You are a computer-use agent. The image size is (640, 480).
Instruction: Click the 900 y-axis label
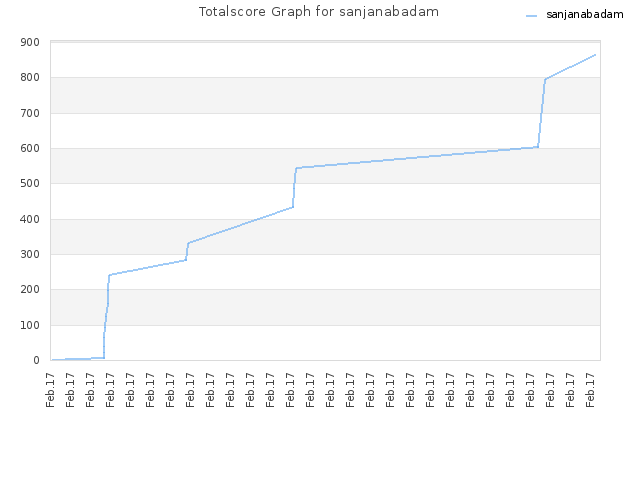(x=30, y=42)
